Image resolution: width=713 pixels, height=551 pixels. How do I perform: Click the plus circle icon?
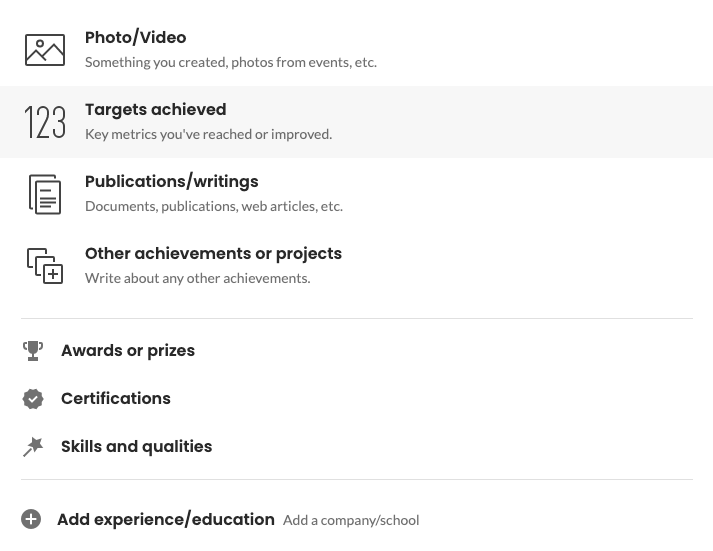(x=31, y=519)
